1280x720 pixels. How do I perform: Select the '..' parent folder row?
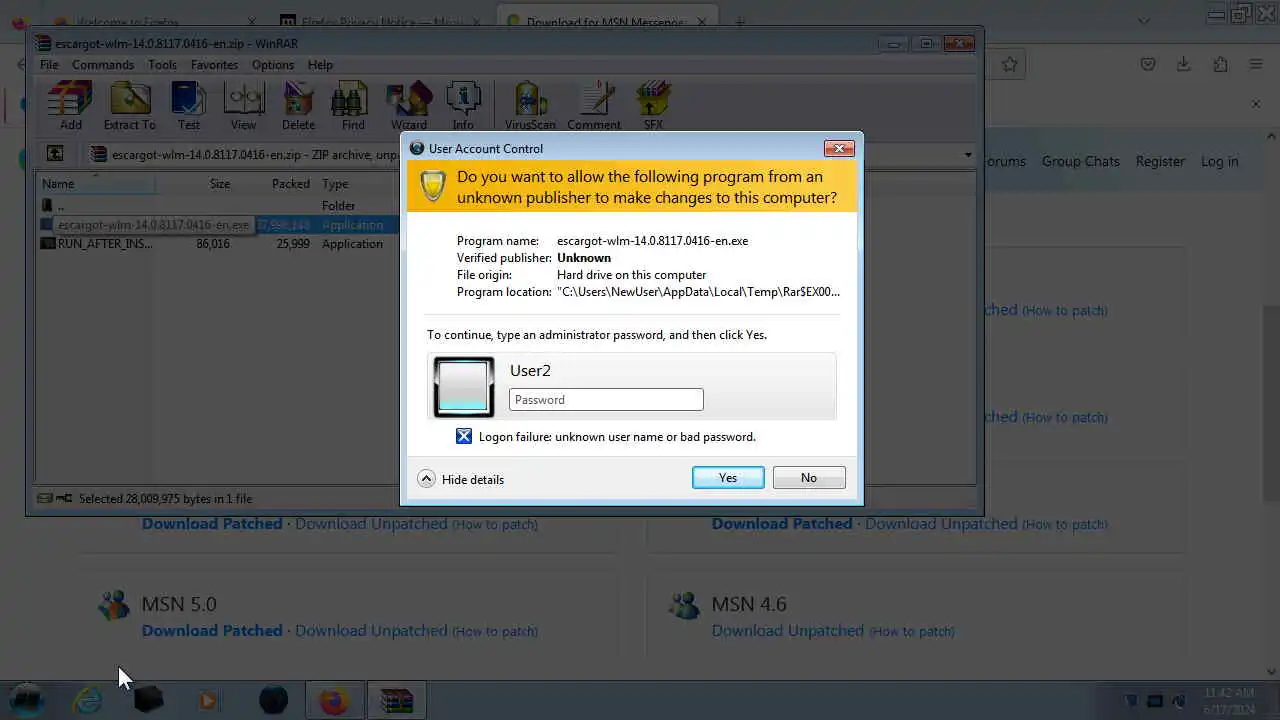[218, 206]
